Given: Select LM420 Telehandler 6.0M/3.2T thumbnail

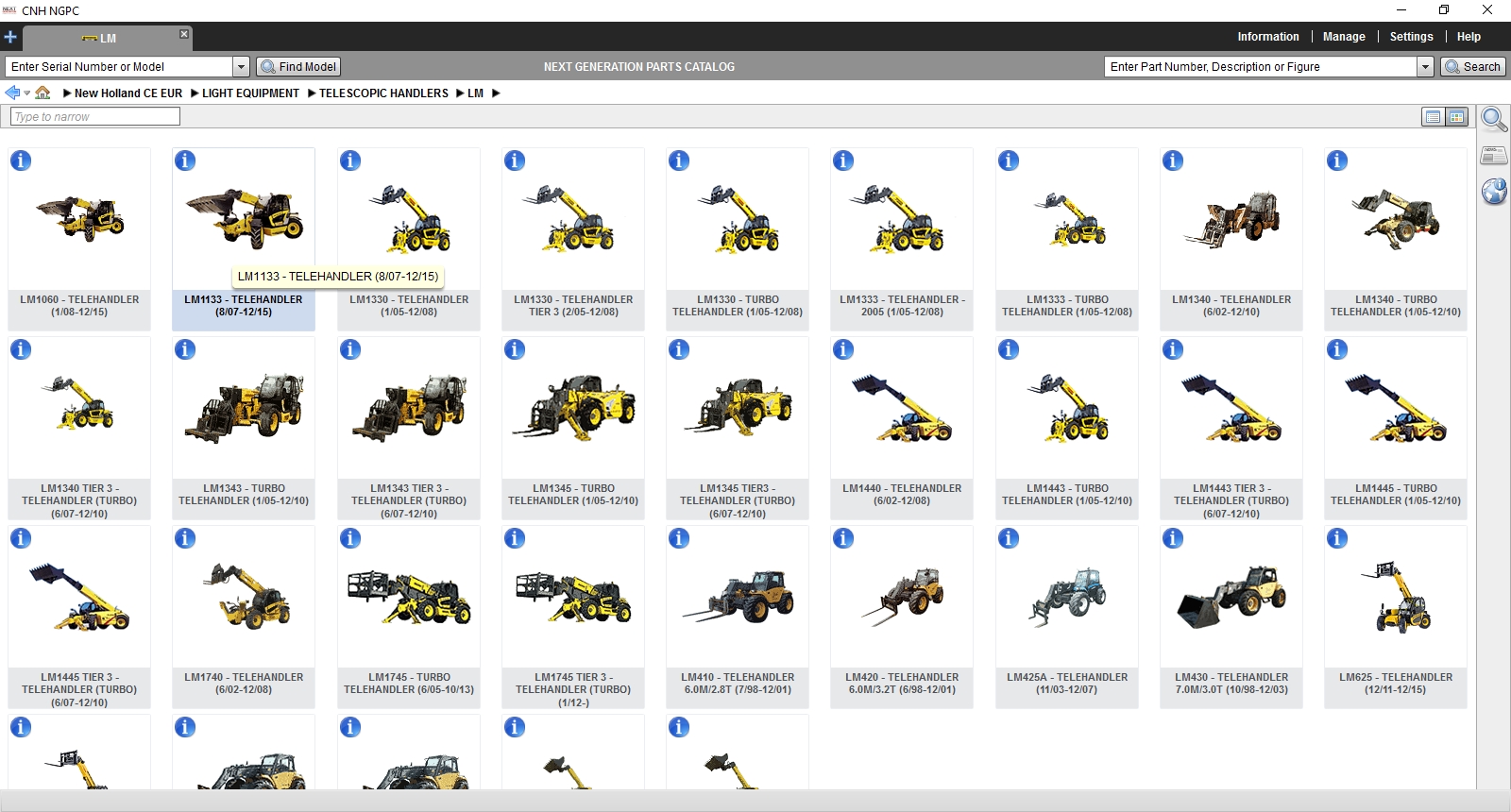Looking at the screenshot, I should click(x=902, y=596).
